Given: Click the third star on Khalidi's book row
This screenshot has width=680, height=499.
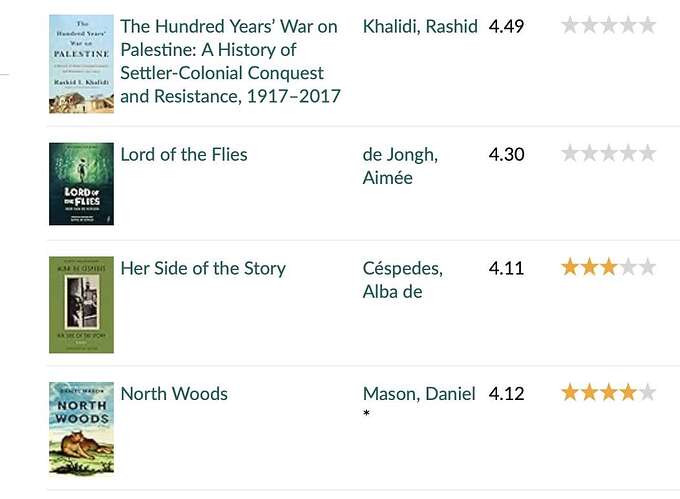Looking at the screenshot, I should 608,25.
